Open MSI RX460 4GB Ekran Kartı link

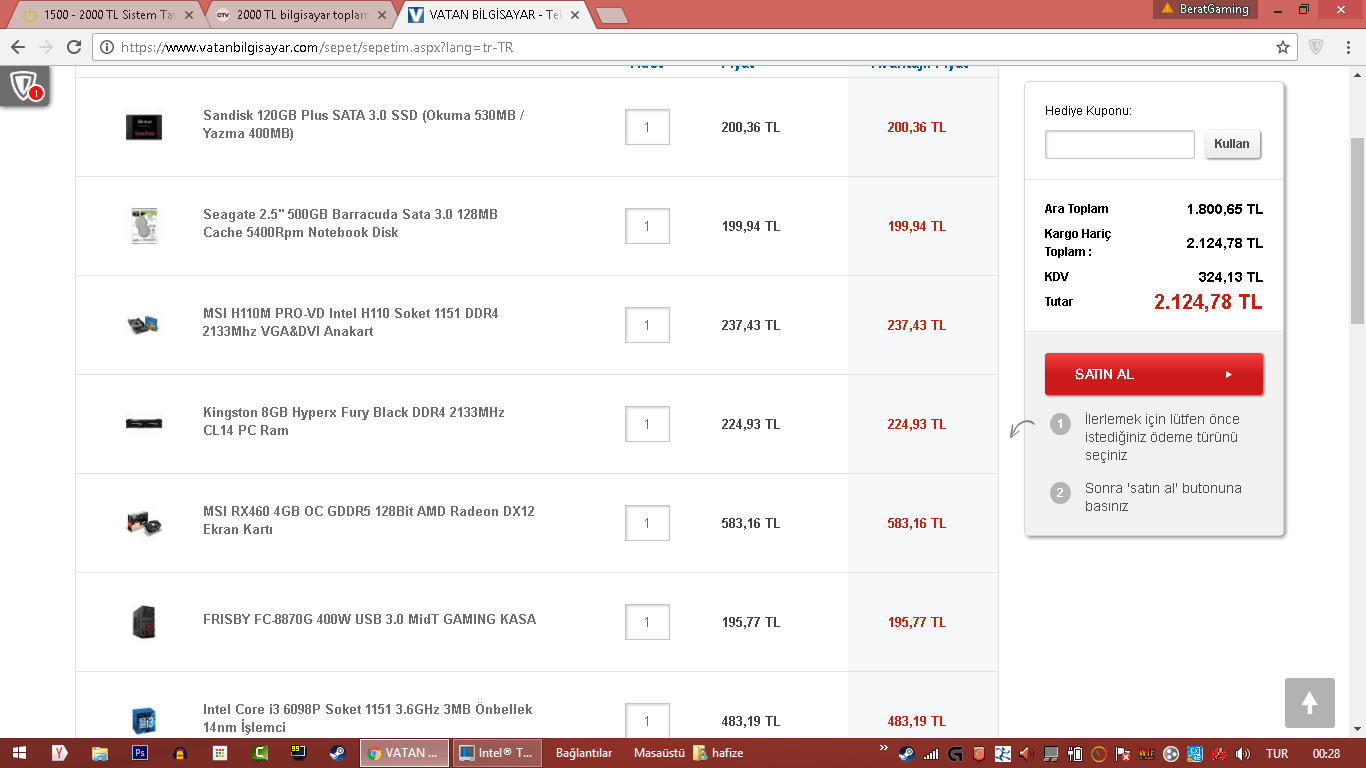[369, 520]
